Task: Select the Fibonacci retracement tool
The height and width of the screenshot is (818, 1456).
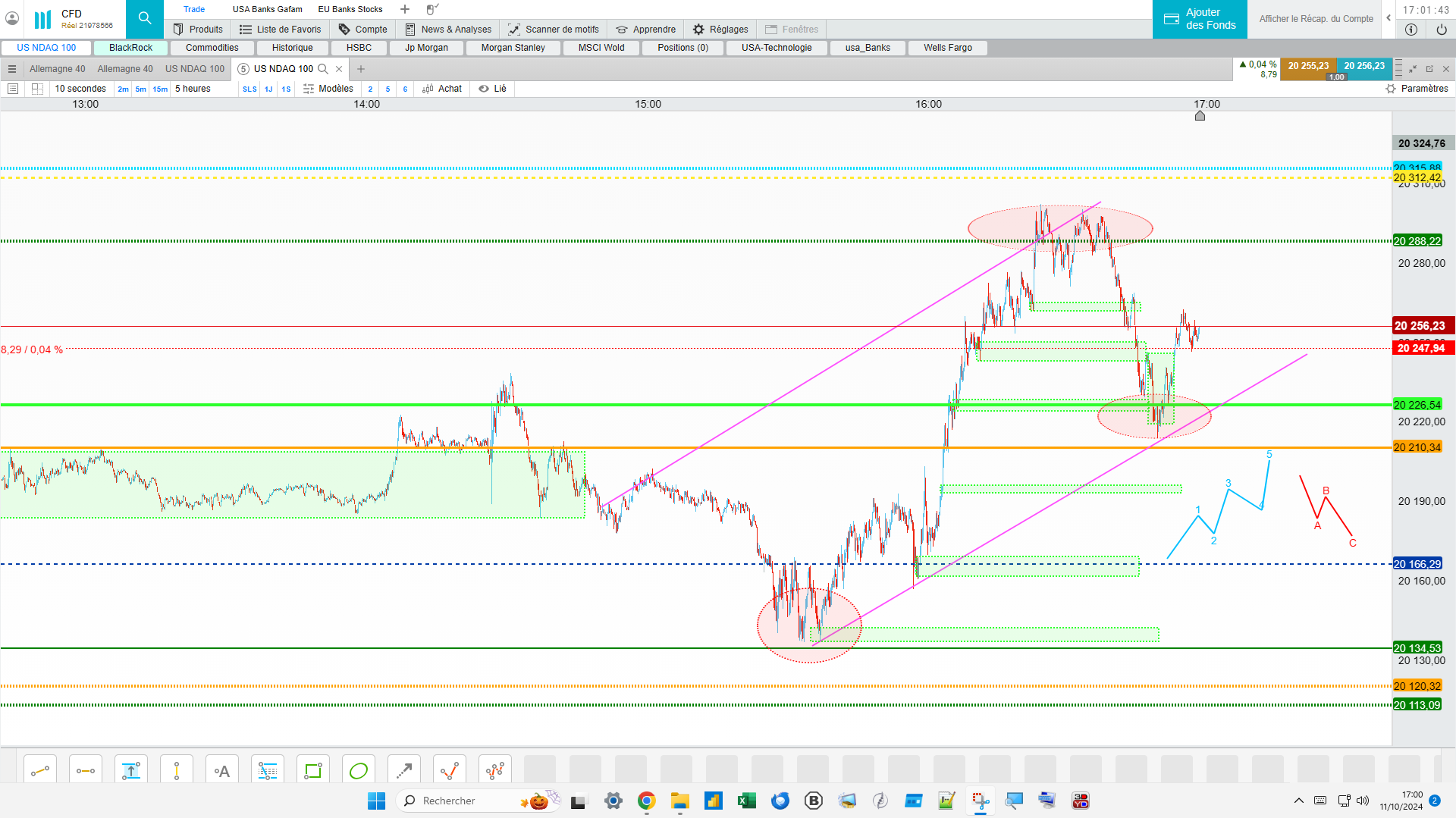Action: [x=268, y=771]
